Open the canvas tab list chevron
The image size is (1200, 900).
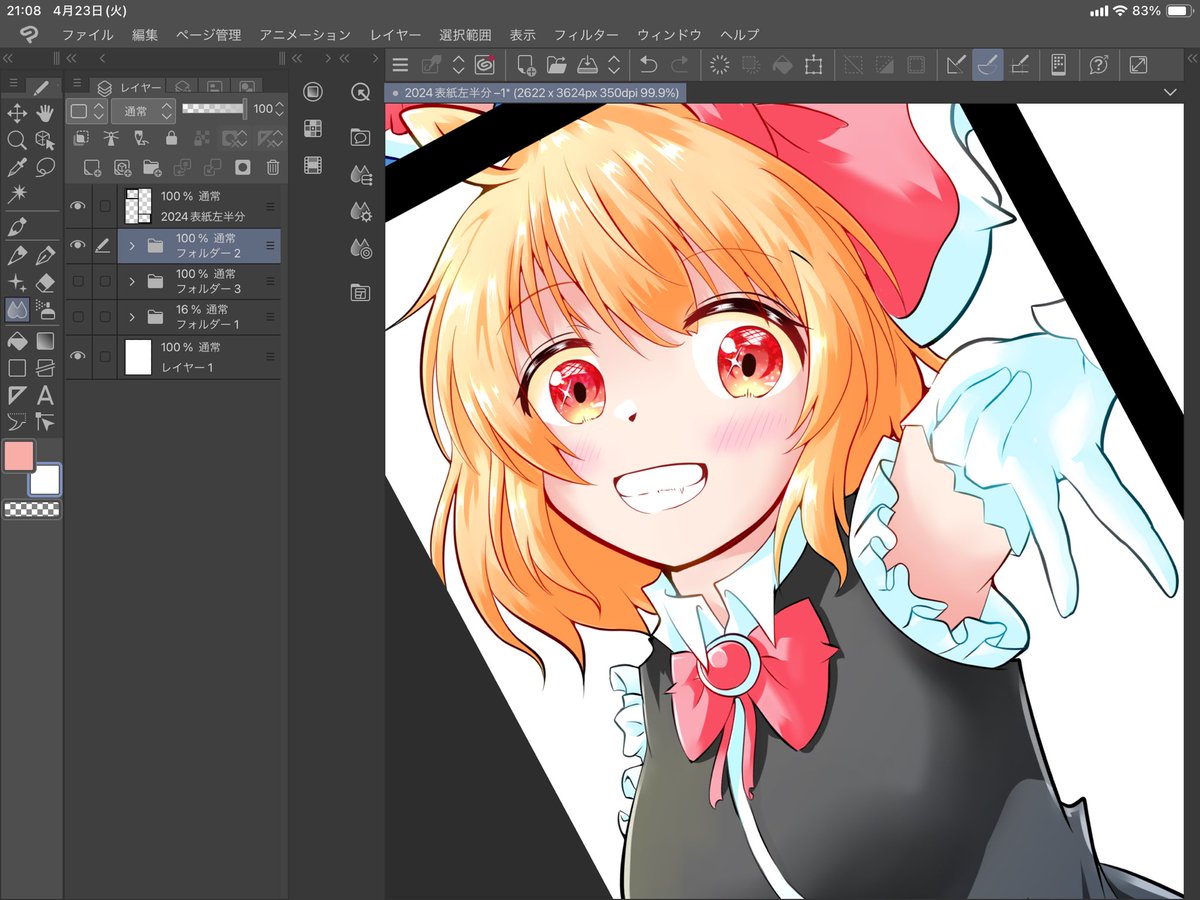[x=1171, y=92]
